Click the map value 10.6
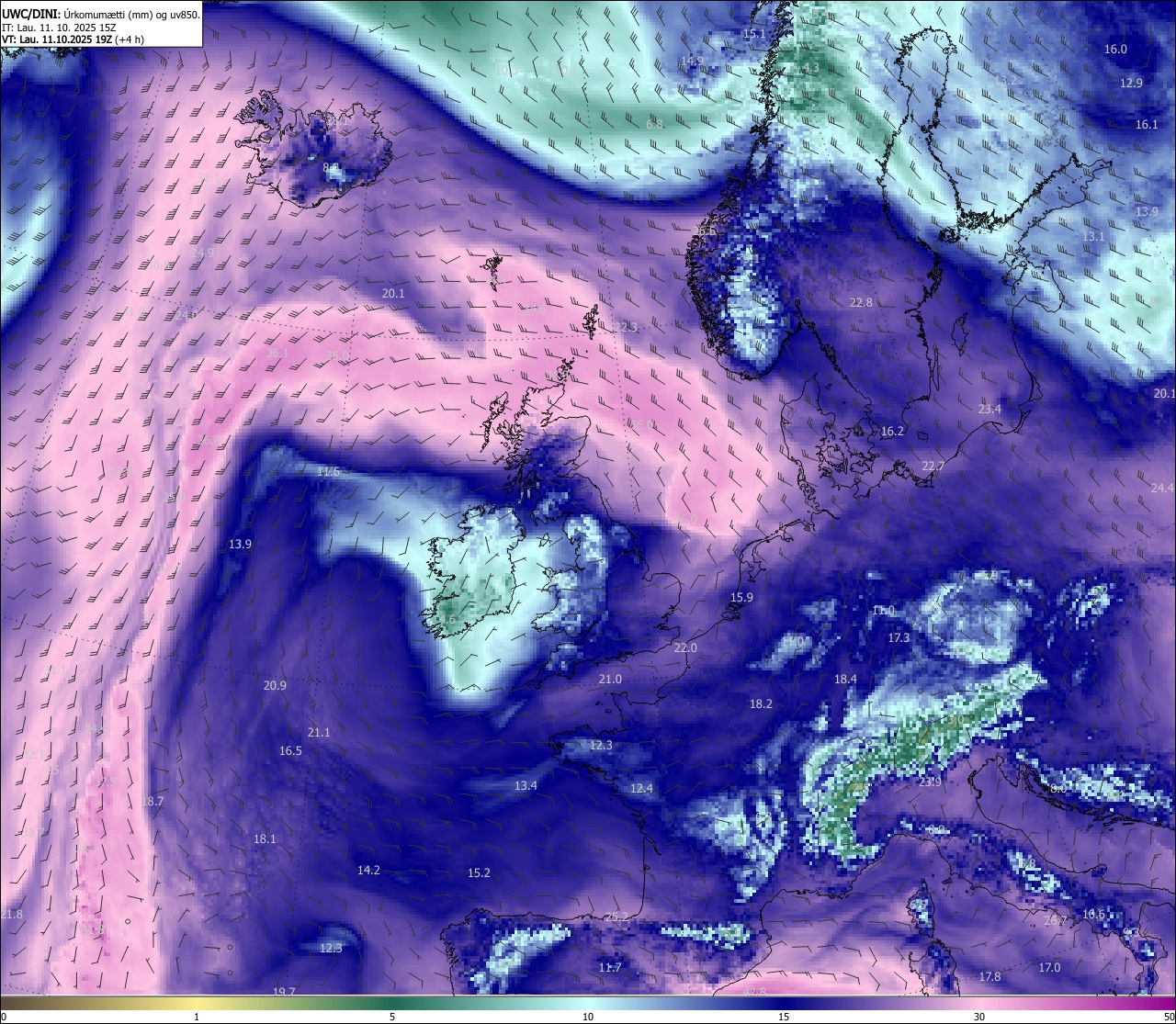The height and width of the screenshot is (1024, 1176). coord(1093,915)
